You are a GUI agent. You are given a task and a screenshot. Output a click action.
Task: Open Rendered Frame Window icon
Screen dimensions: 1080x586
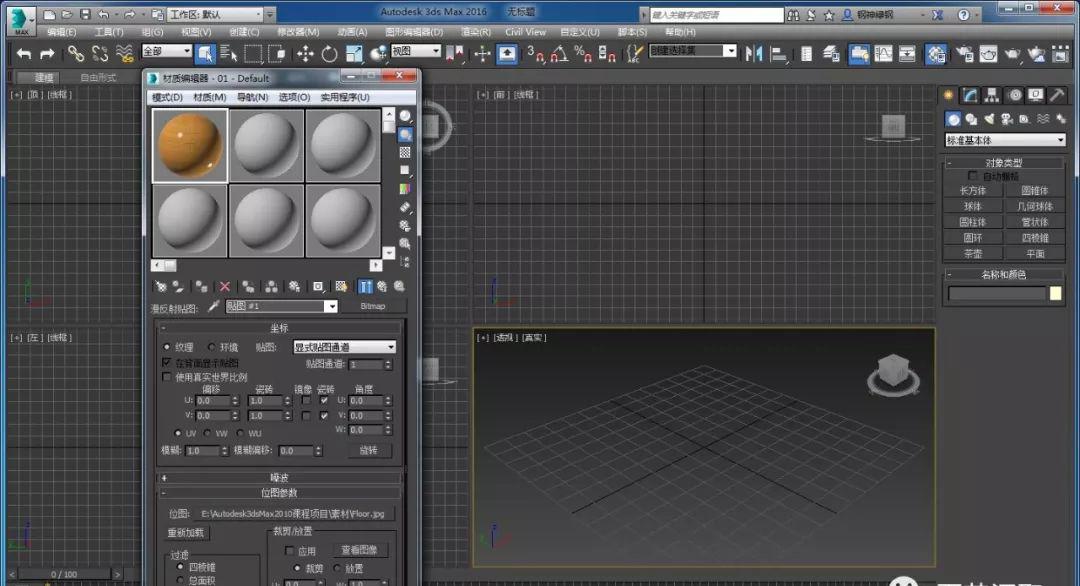coord(988,54)
